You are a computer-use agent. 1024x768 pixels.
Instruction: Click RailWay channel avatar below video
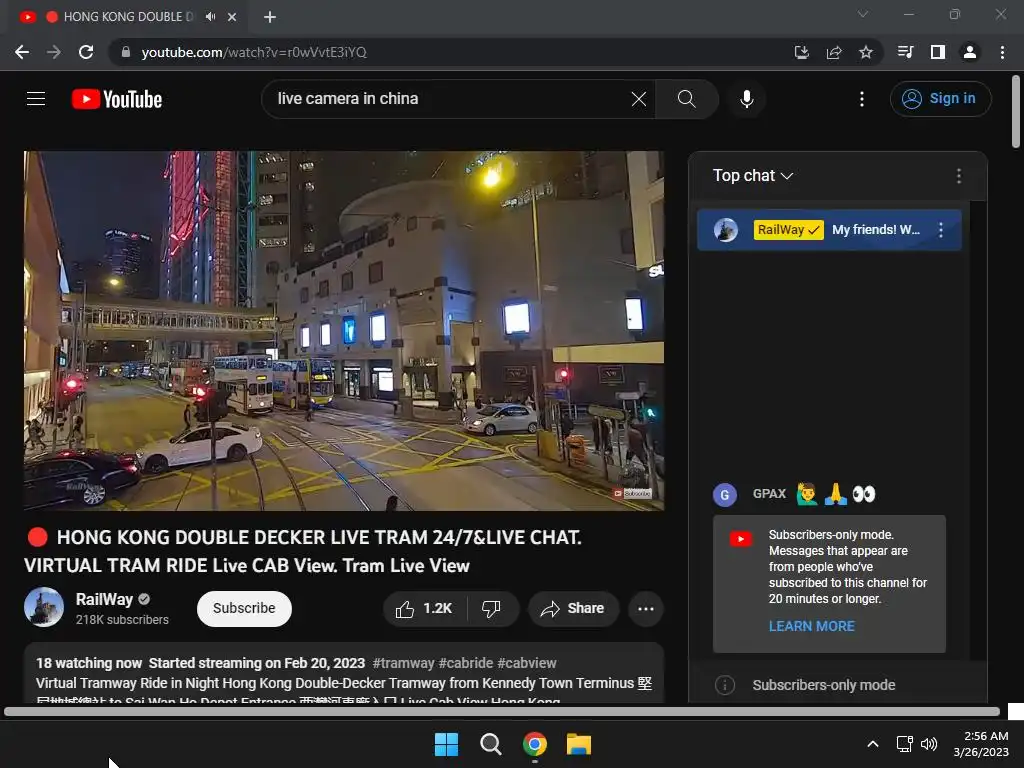[44, 607]
